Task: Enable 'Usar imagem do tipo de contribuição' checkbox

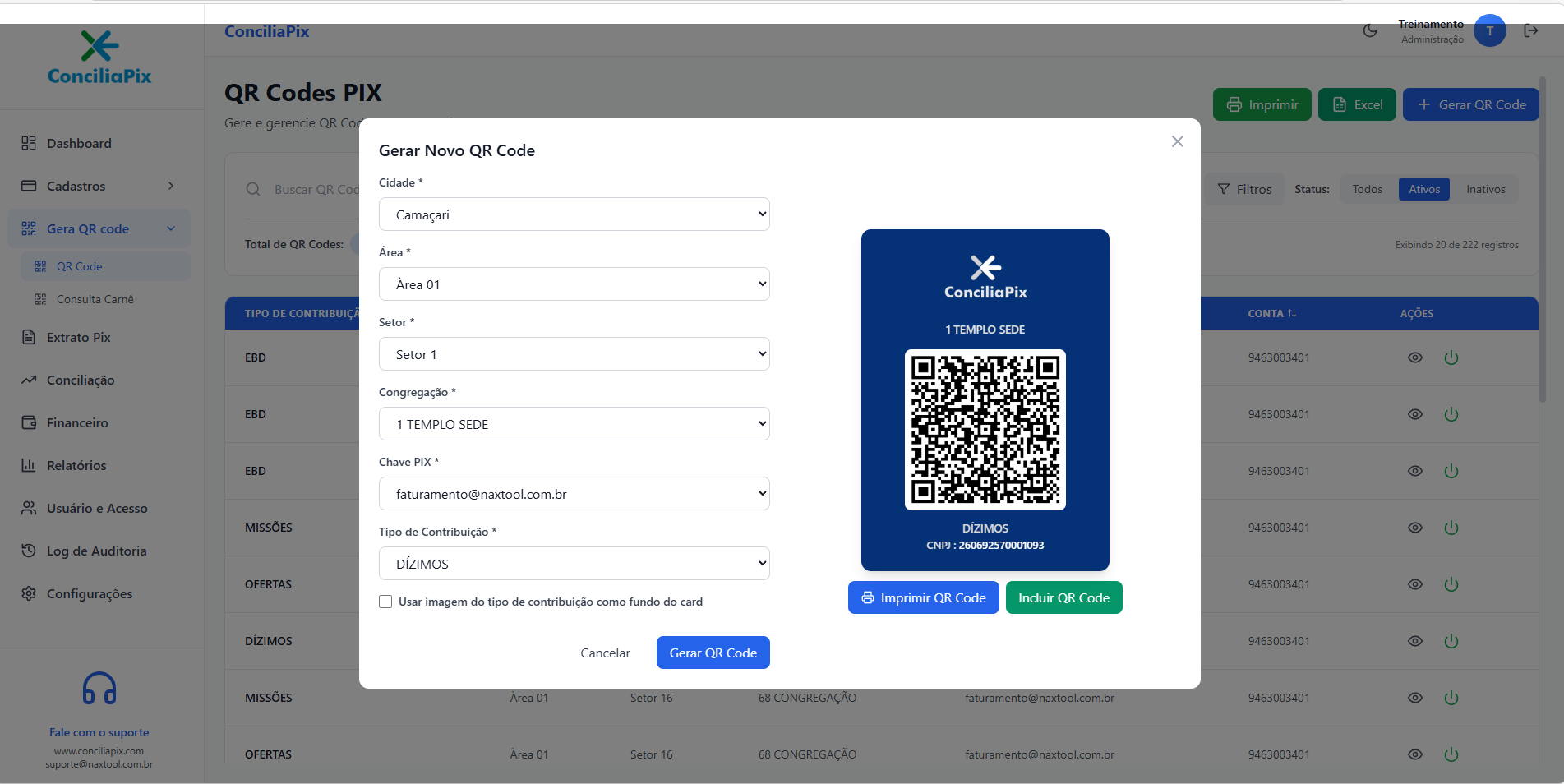Action: (x=385, y=602)
